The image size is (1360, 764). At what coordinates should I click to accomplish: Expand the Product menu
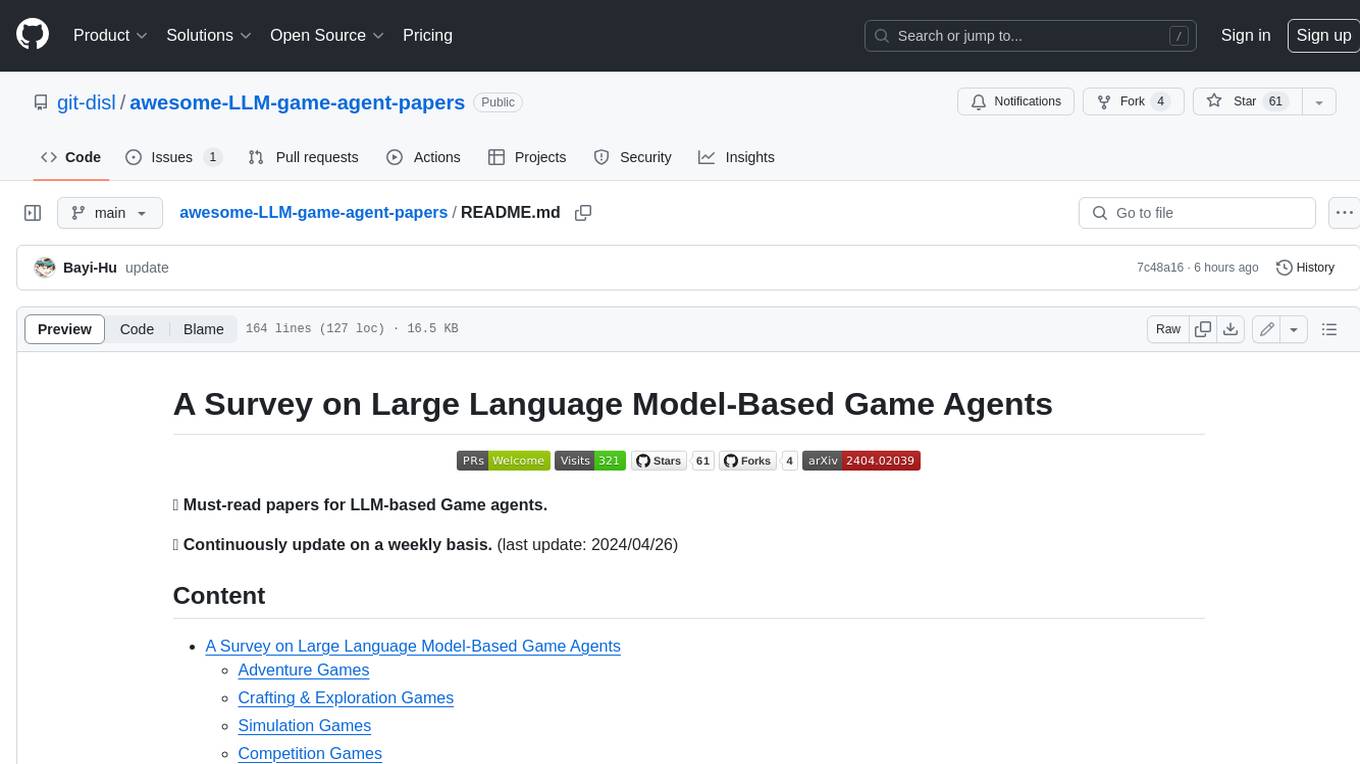click(x=110, y=35)
